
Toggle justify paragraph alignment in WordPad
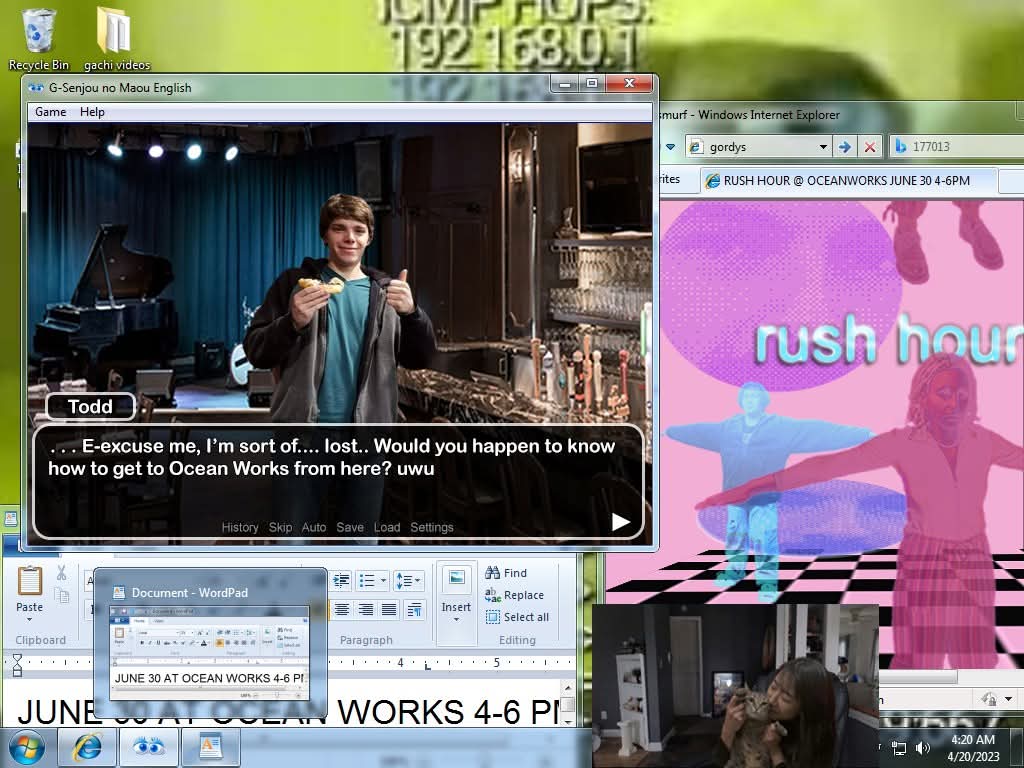(390, 609)
